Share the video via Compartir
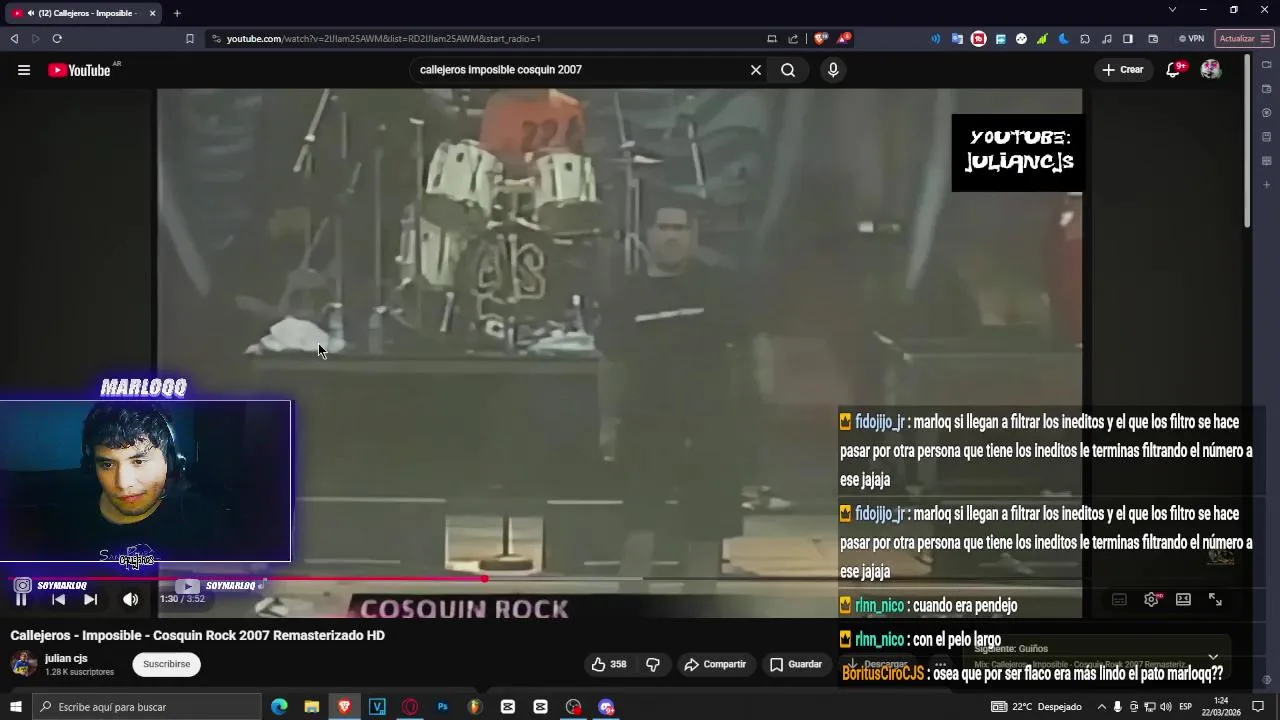1280x720 pixels. coord(715,664)
